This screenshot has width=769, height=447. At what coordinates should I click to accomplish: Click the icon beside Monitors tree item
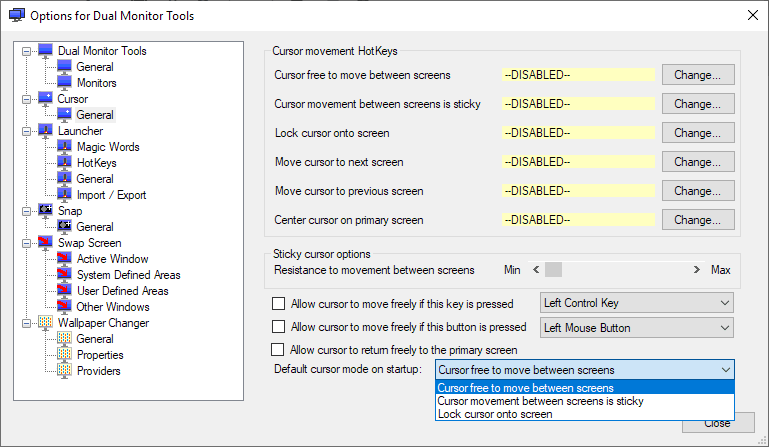(64, 82)
